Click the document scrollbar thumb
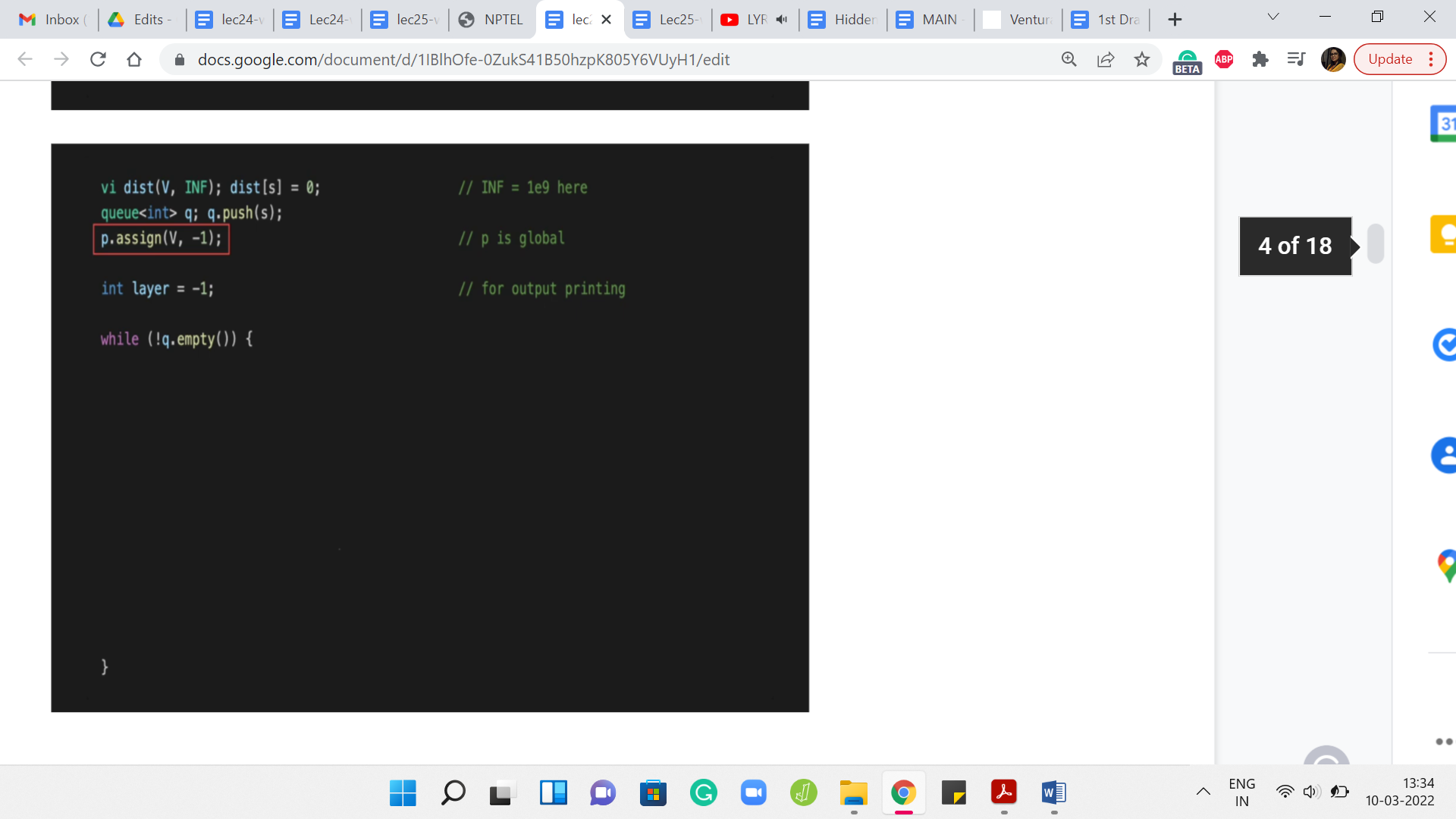The width and height of the screenshot is (1456, 819). tap(1375, 243)
